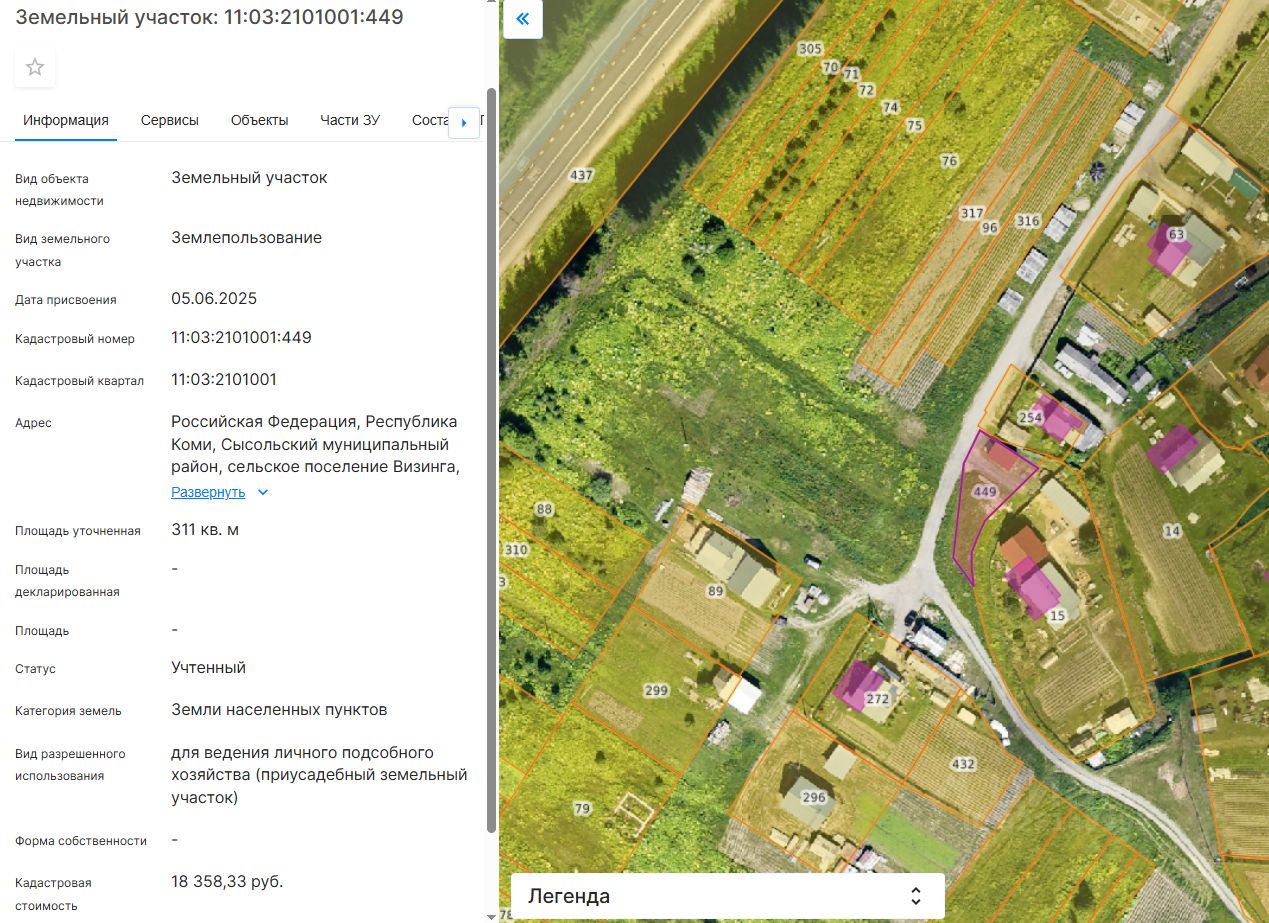
Task: Click the Развернуть link to expand address
Action: (x=208, y=492)
